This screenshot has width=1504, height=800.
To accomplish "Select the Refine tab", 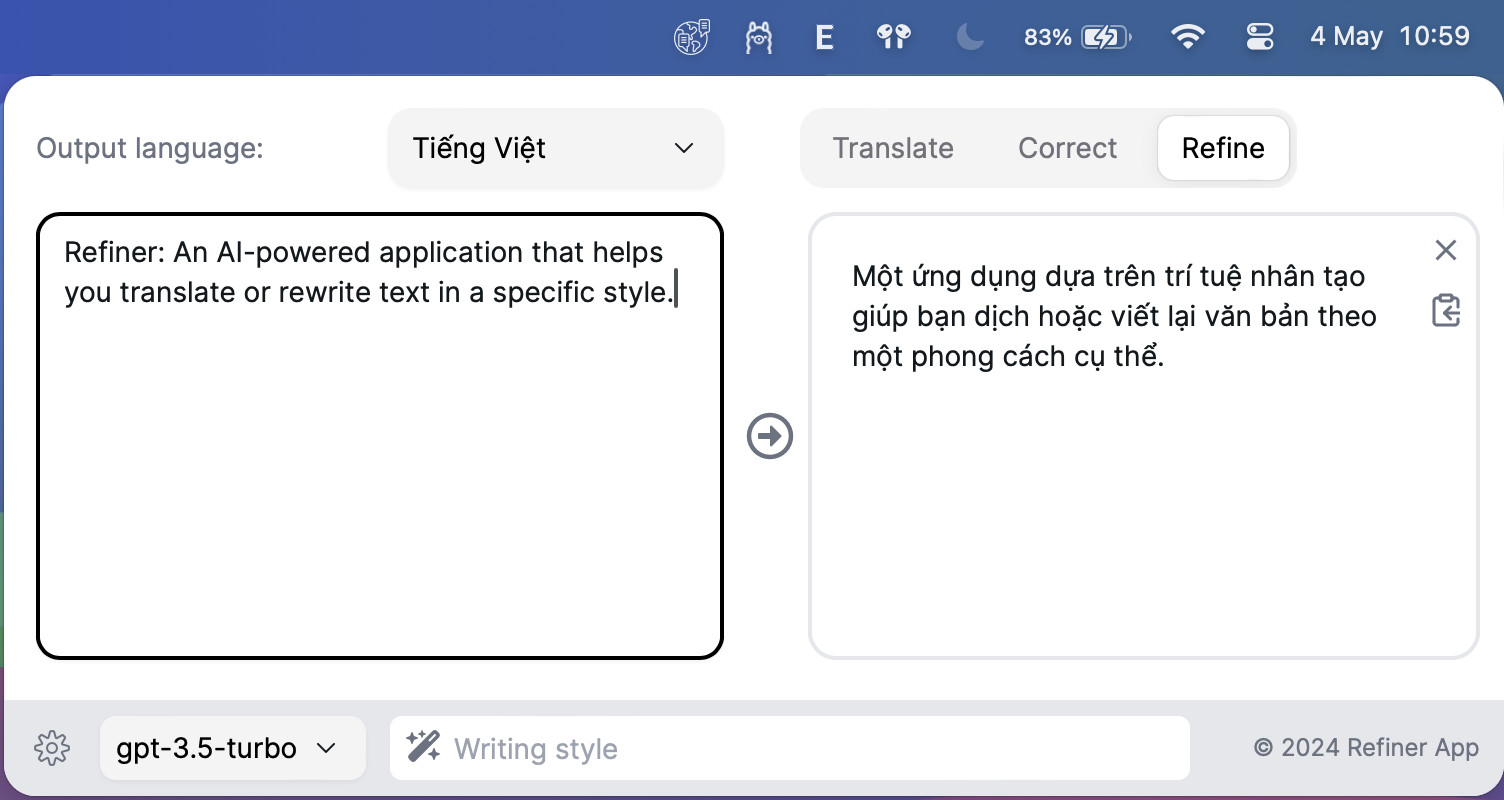I will [x=1223, y=148].
